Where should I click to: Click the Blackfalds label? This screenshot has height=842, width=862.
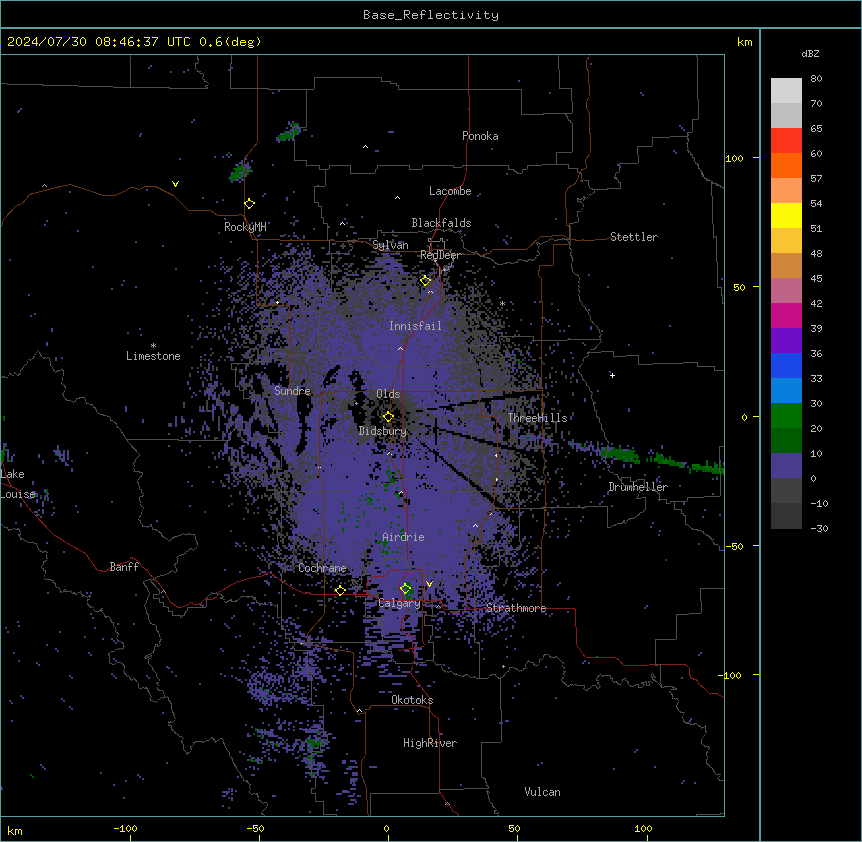(441, 223)
